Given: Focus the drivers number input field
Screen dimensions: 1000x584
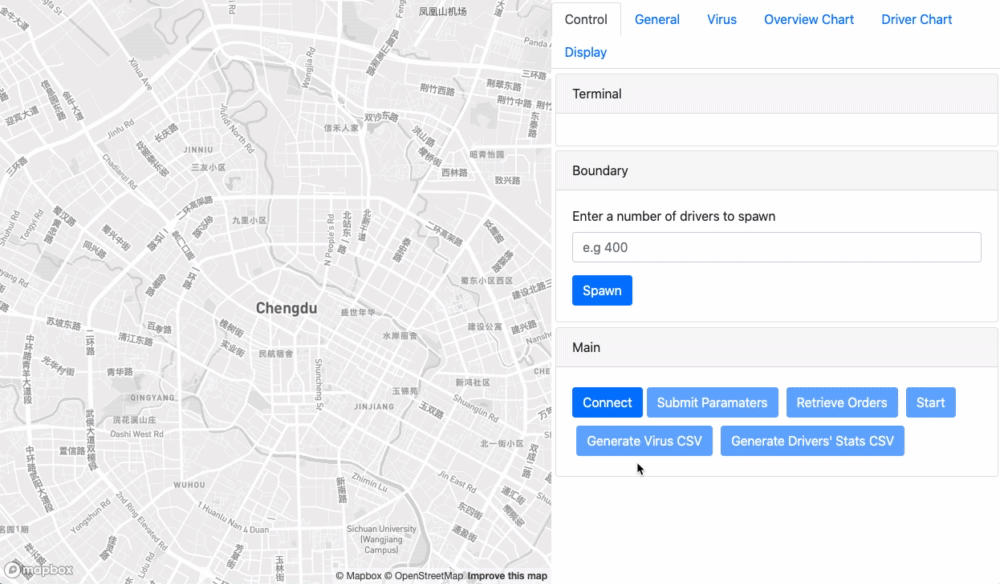Looking at the screenshot, I should pos(776,247).
